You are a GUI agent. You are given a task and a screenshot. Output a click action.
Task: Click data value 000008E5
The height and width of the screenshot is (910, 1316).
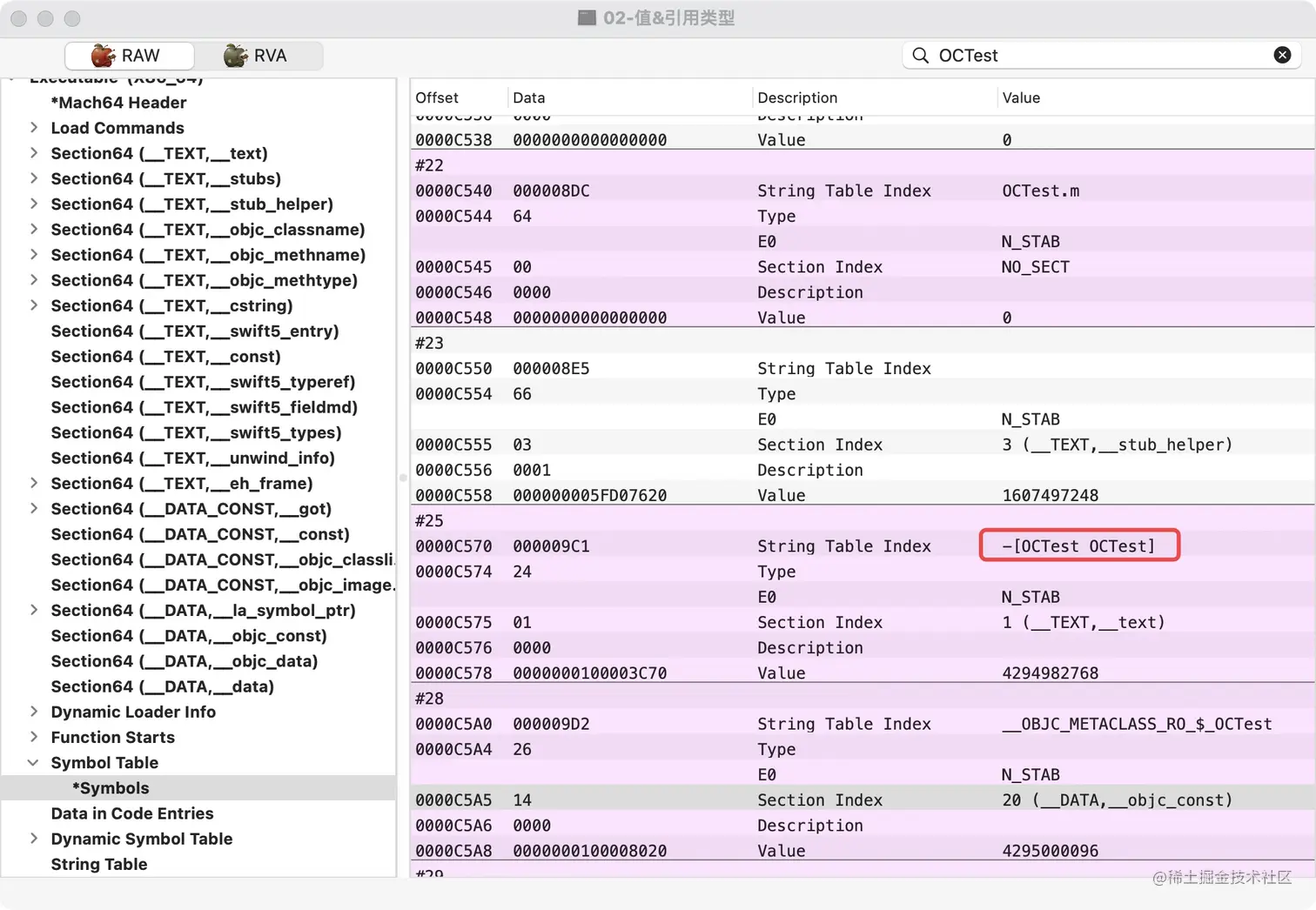click(x=551, y=369)
